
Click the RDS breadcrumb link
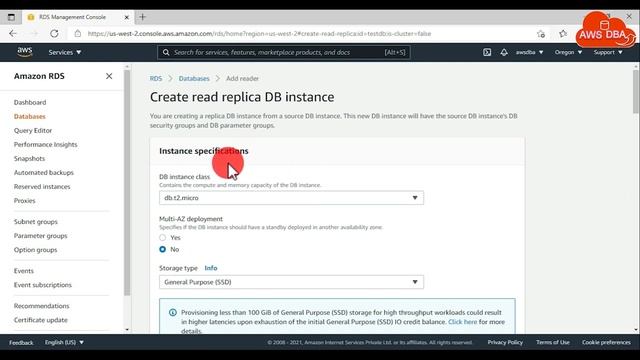156,78
